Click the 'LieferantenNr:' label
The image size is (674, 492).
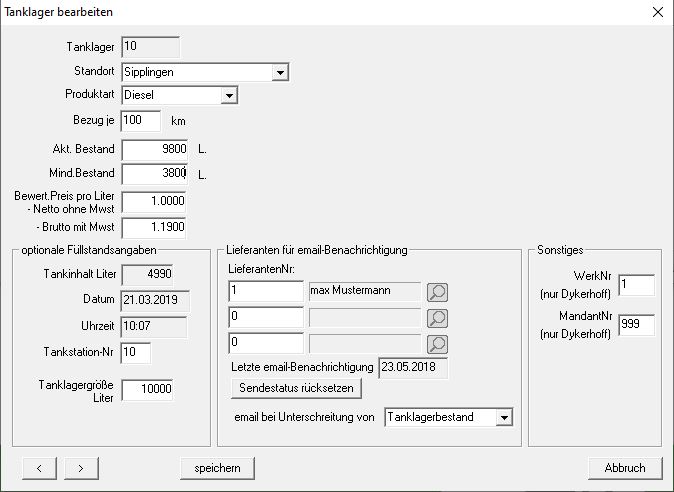pos(261,269)
